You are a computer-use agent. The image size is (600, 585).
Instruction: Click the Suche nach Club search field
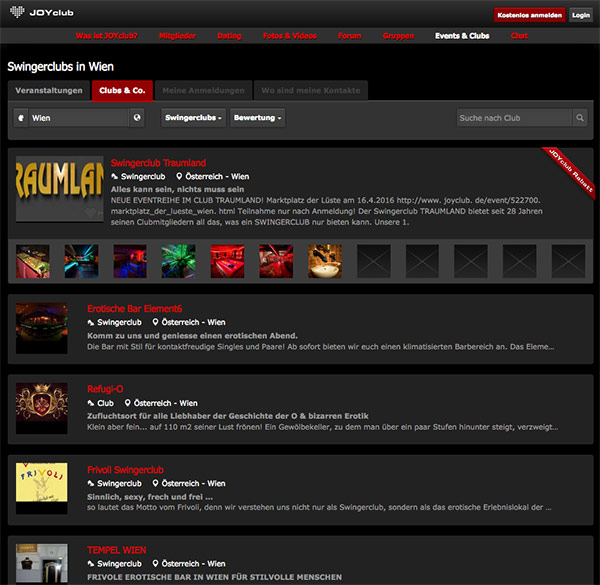point(515,118)
